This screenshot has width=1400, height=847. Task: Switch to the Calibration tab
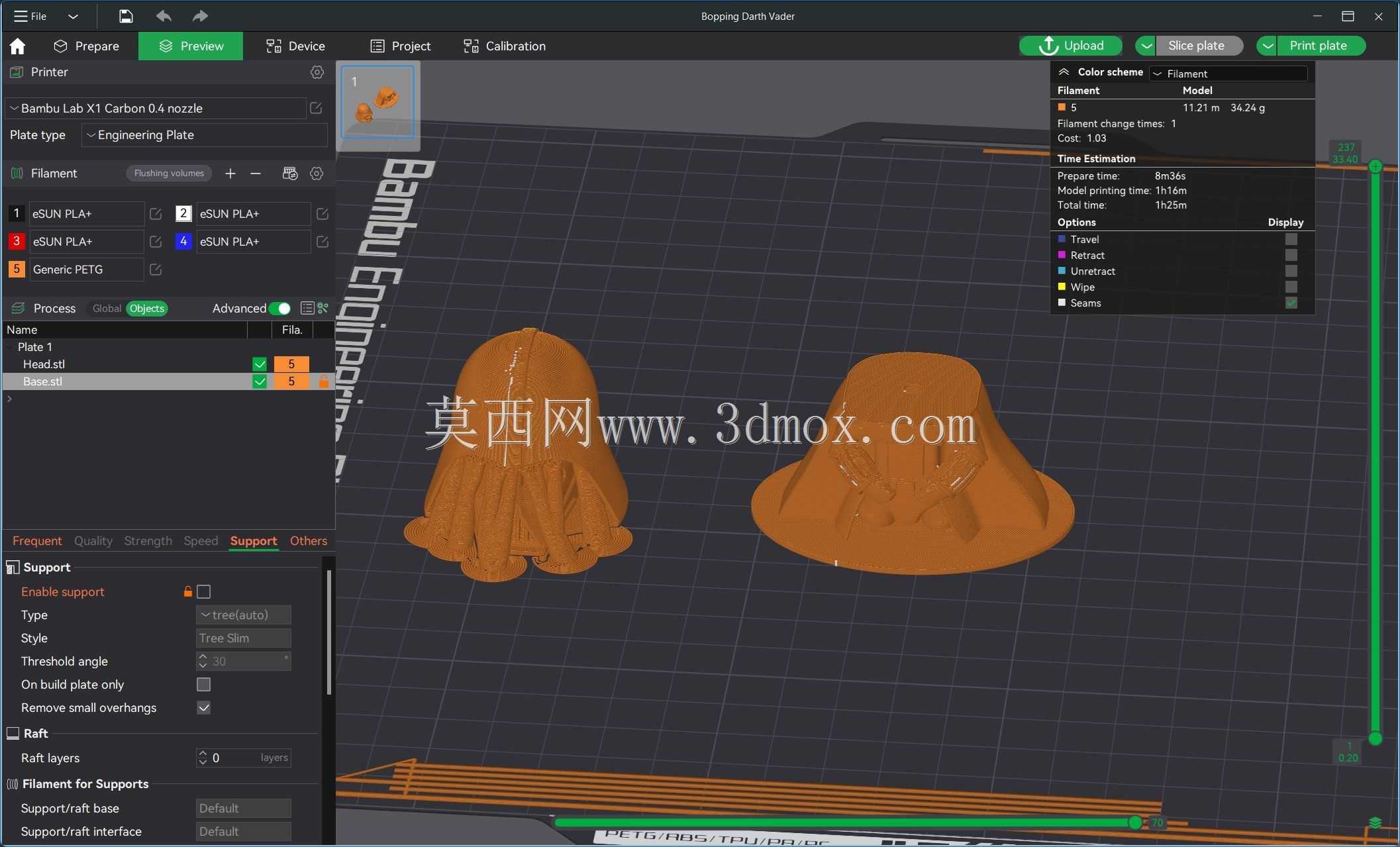pos(505,46)
